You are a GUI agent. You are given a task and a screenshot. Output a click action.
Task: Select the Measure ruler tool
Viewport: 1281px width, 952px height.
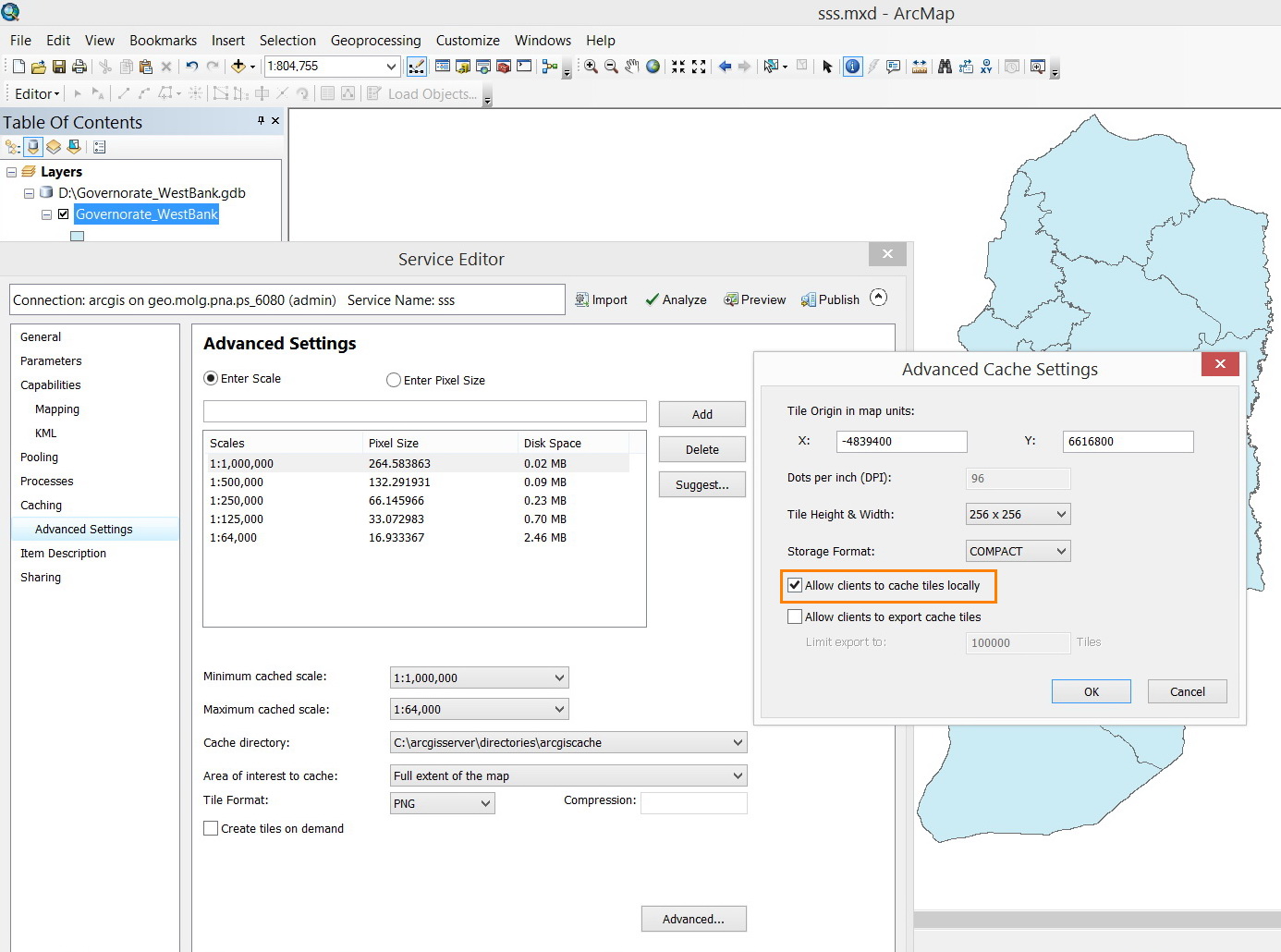pos(920,67)
